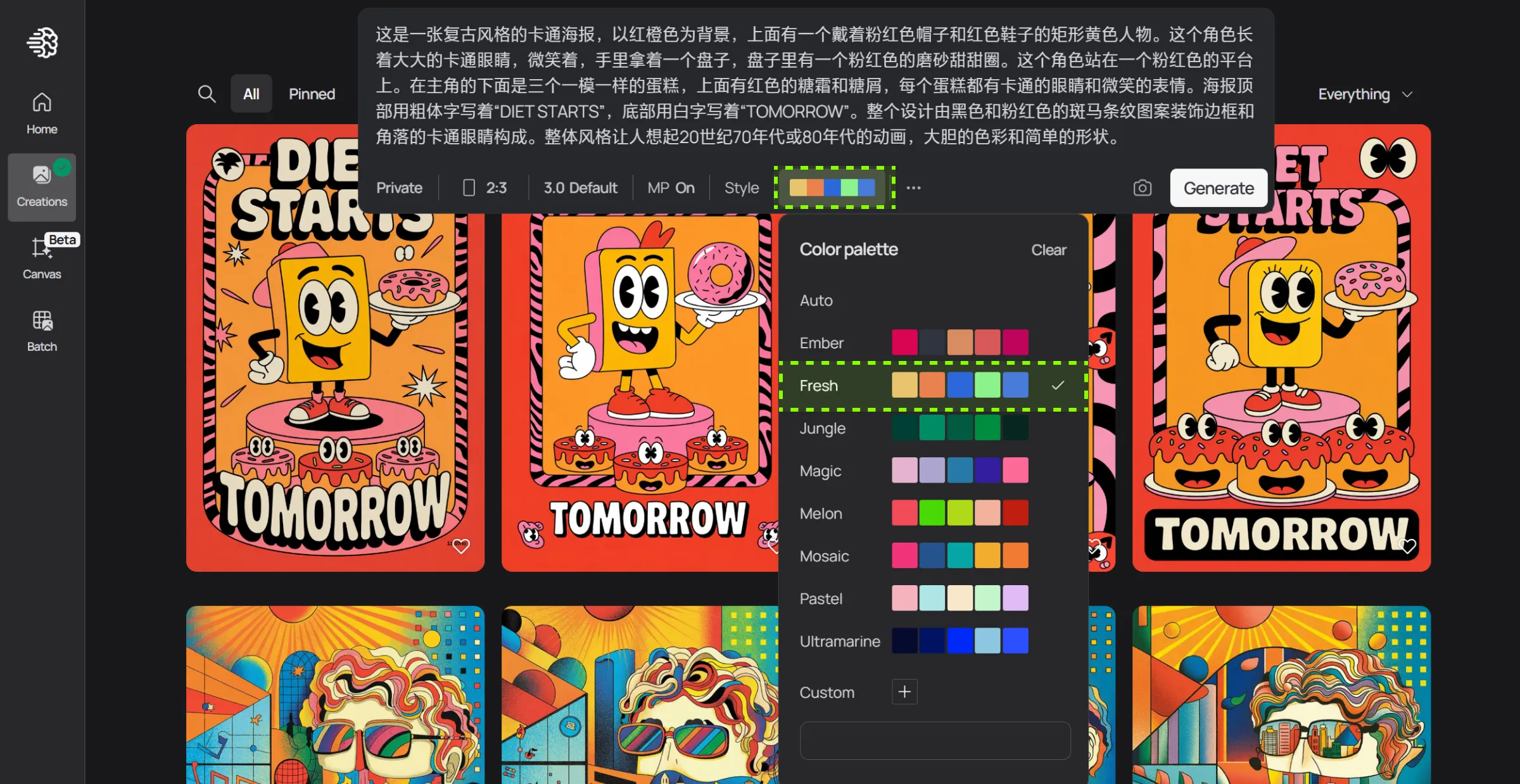This screenshot has height=784, width=1520.
Task: Choose the Ultramarine color palette
Action: coord(933,640)
